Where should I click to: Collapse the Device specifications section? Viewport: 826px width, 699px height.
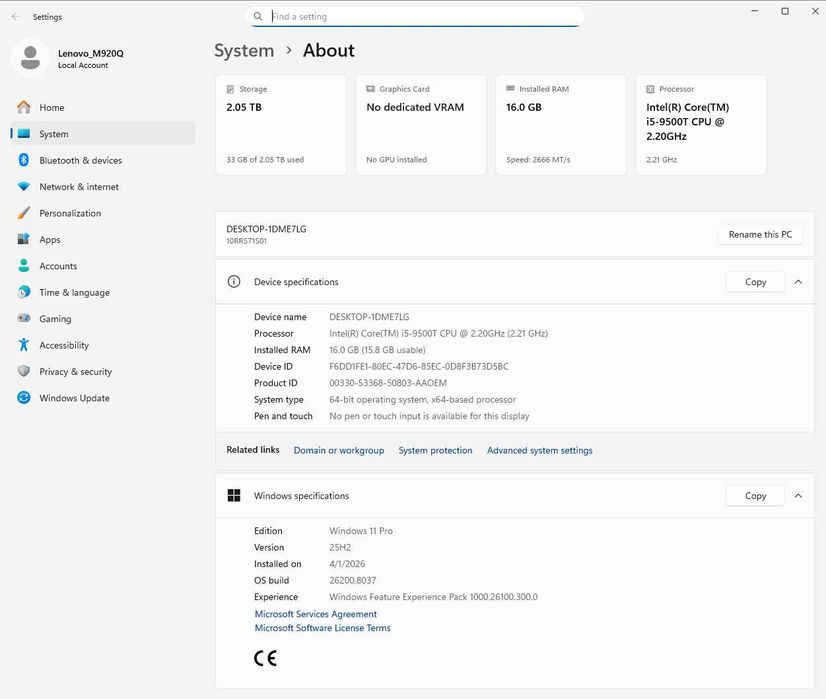pos(798,282)
